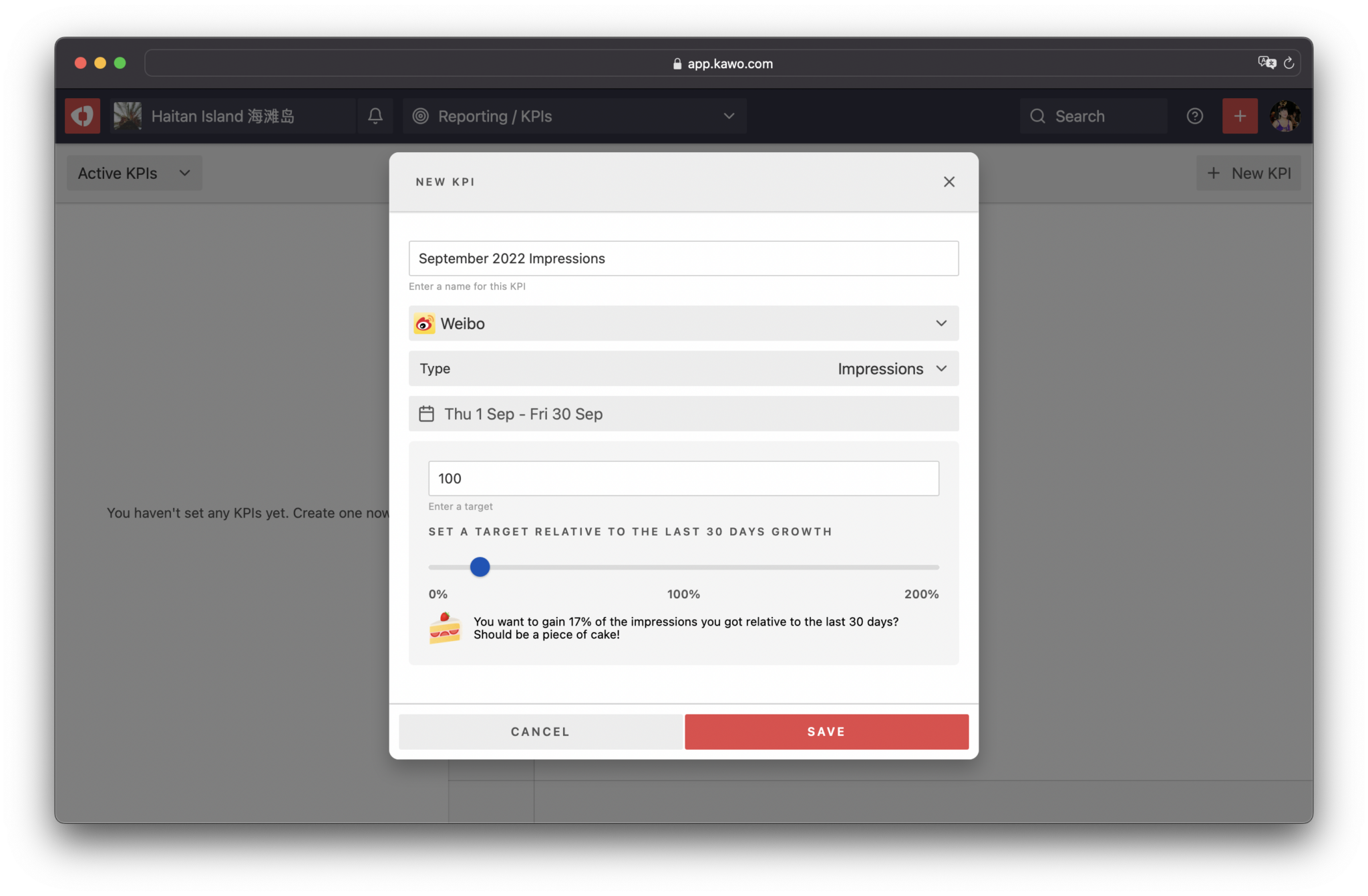Open the user avatar menu

[x=1285, y=116]
